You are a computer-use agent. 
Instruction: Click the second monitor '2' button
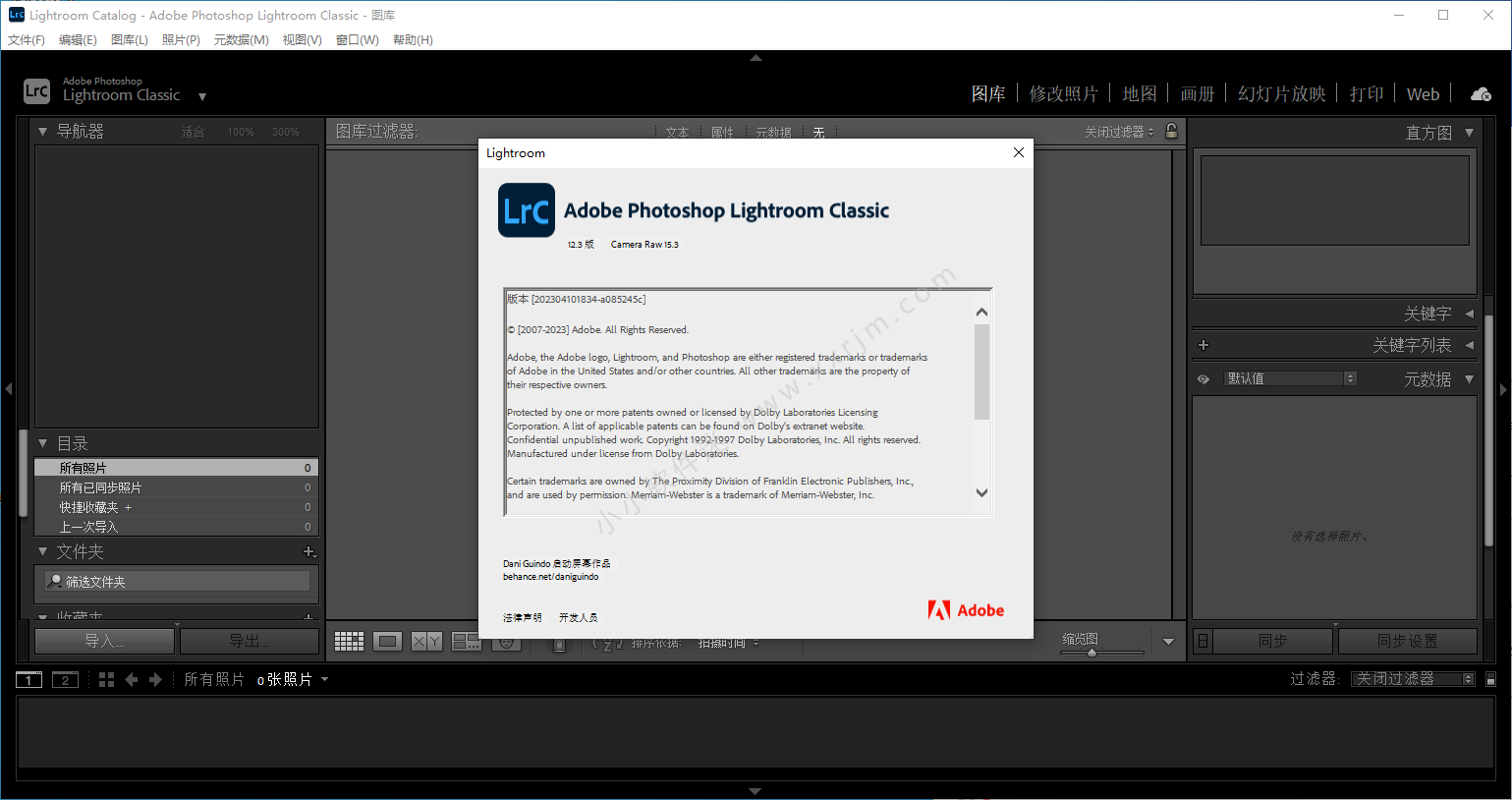tap(65, 680)
